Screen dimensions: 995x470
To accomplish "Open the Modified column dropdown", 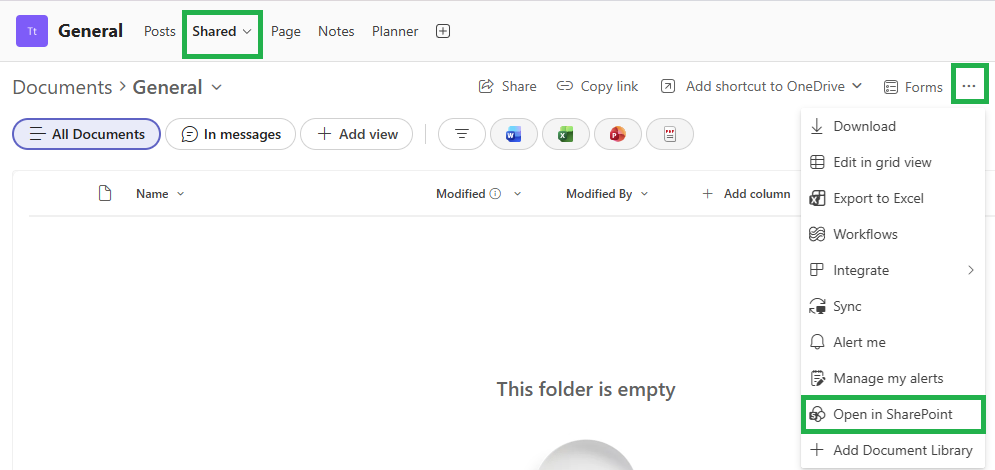I will pos(517,194).
